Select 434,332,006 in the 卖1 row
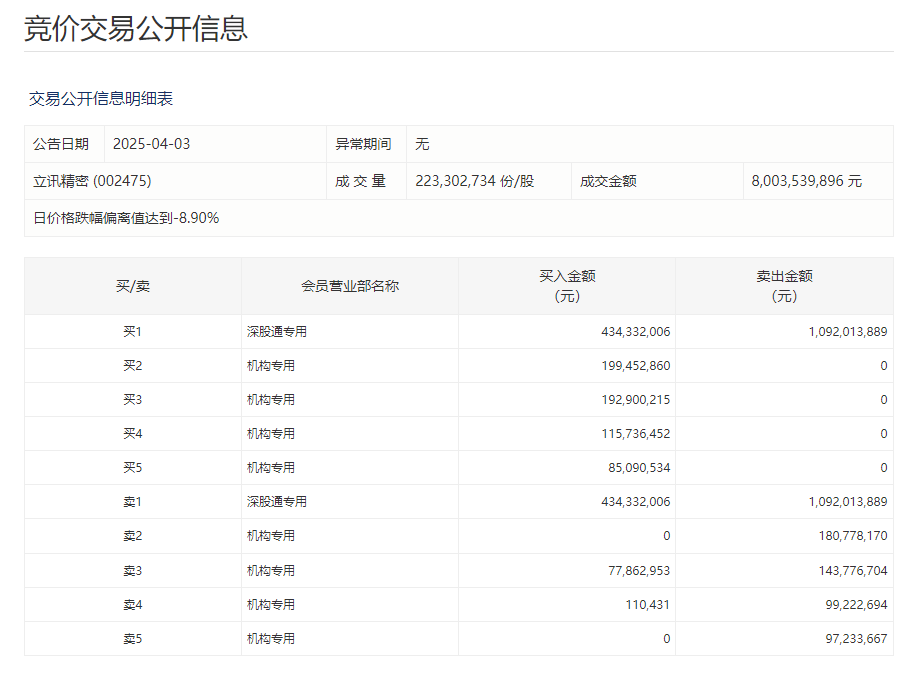The width and height of the screenshot is (924, 673). point(636,502)
